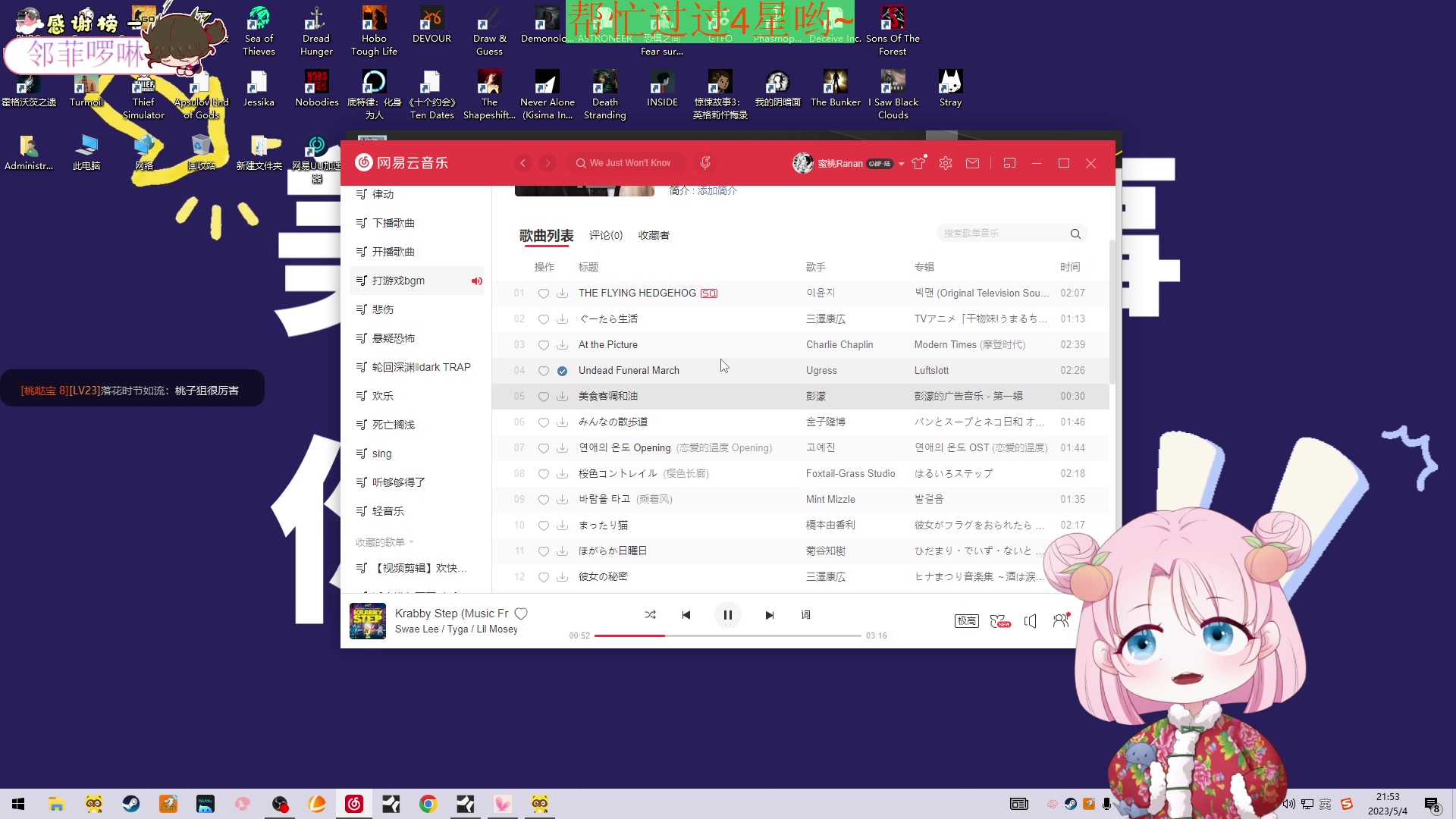This screenshot has height=819, width=1456.
Task: Skip to next track
Action: [769, 615]
